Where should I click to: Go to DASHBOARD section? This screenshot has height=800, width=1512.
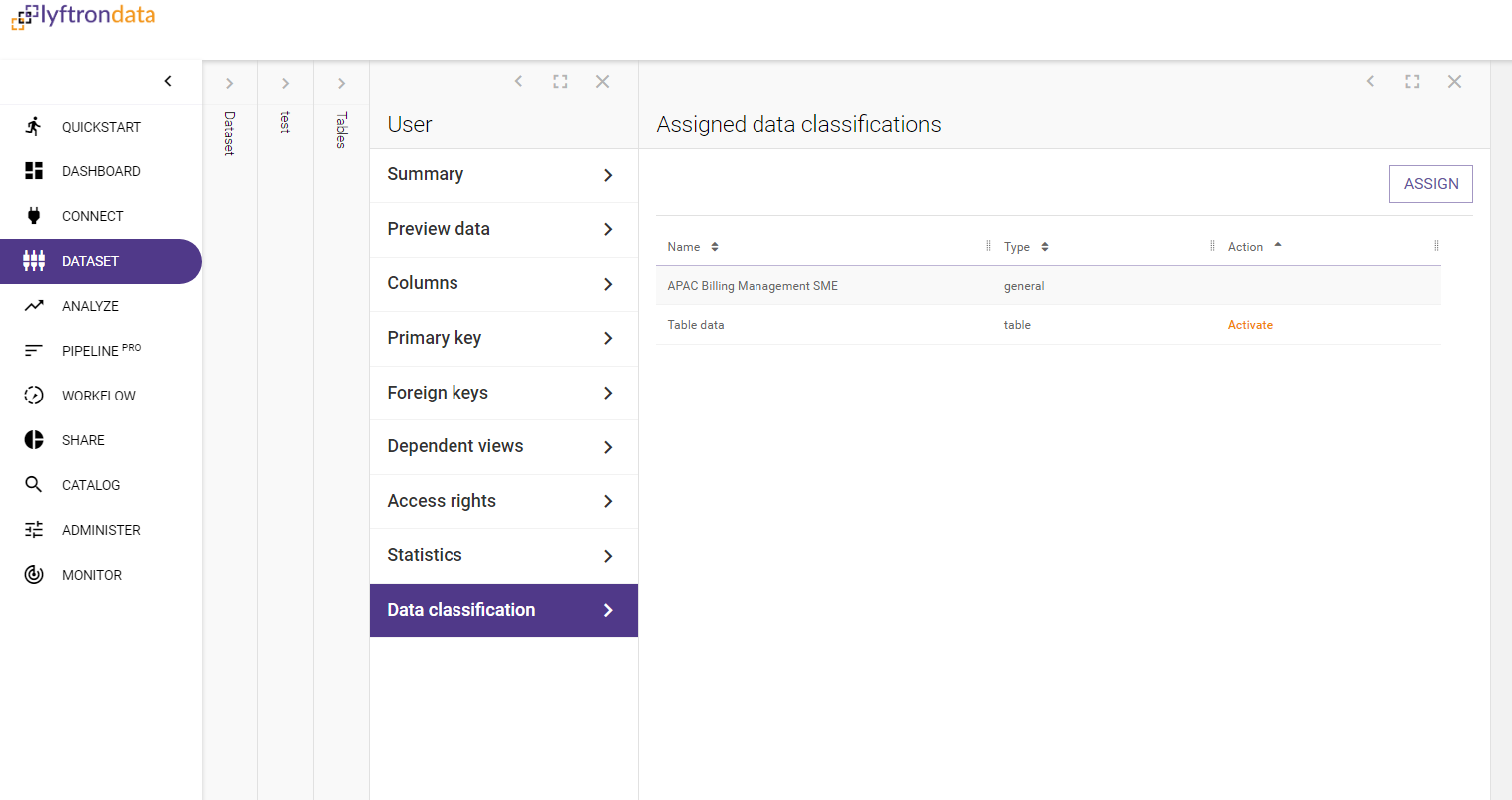(x=101, y=171)
